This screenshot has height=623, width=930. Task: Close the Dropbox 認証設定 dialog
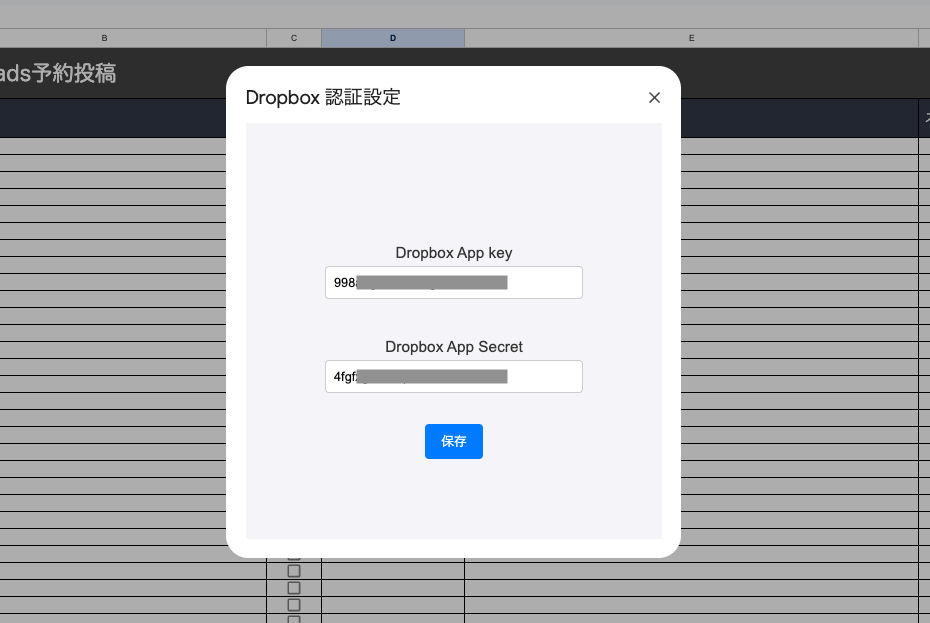[x=654, y=97]
